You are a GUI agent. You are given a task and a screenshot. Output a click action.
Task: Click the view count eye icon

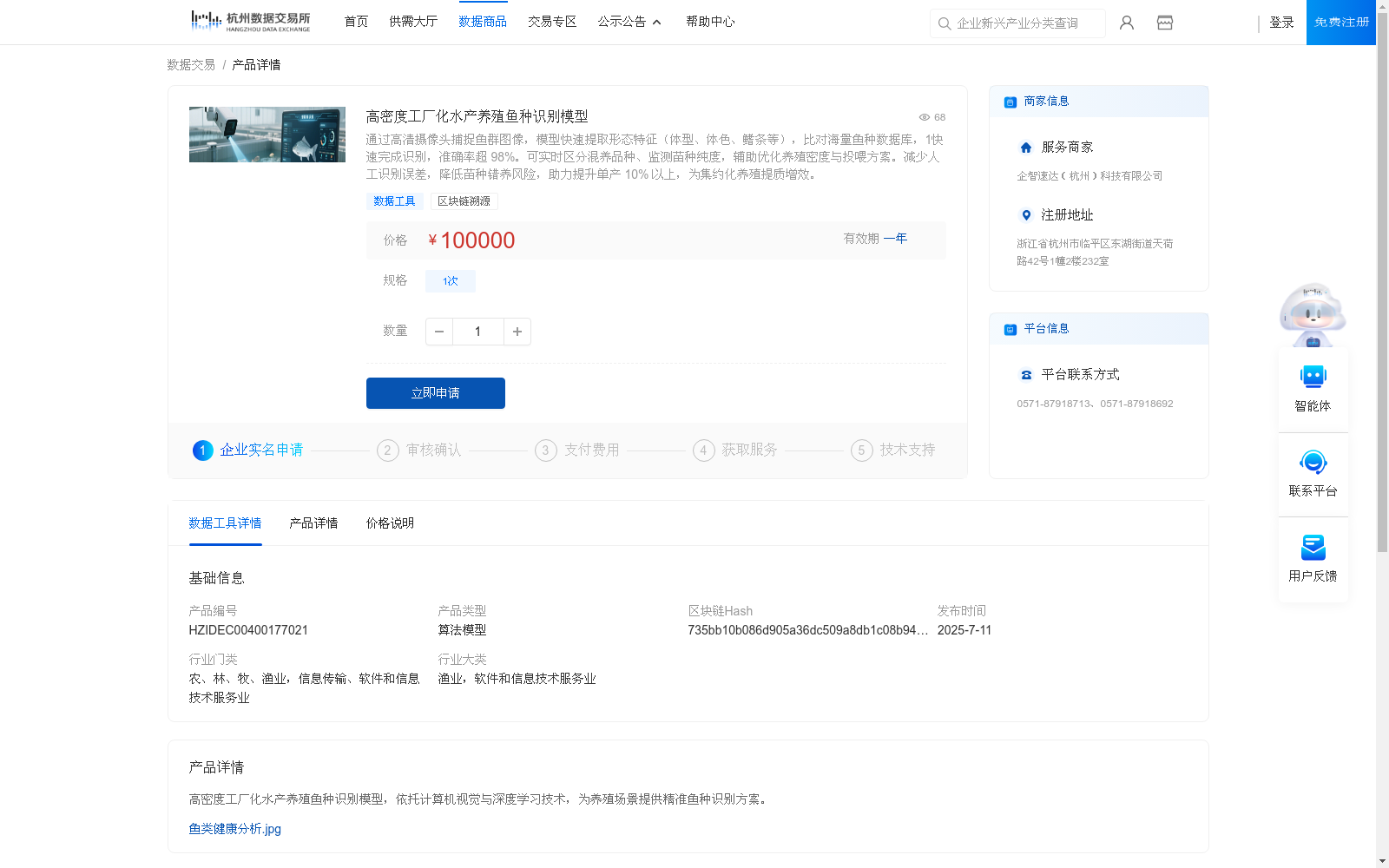pyautogui.click(x=925, y=117)
